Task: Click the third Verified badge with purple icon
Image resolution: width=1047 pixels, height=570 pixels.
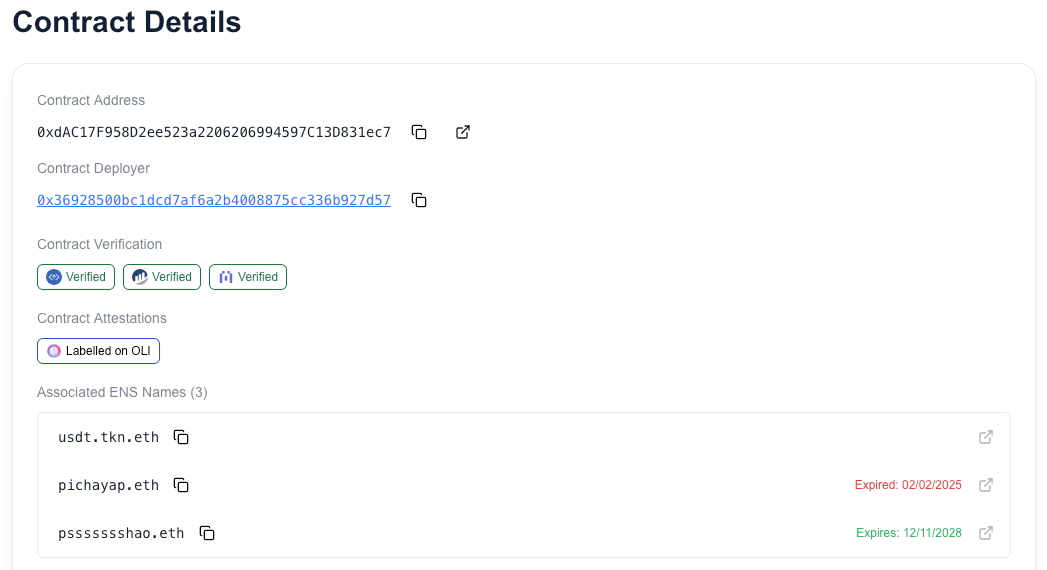Action: [x=248, y=277]
